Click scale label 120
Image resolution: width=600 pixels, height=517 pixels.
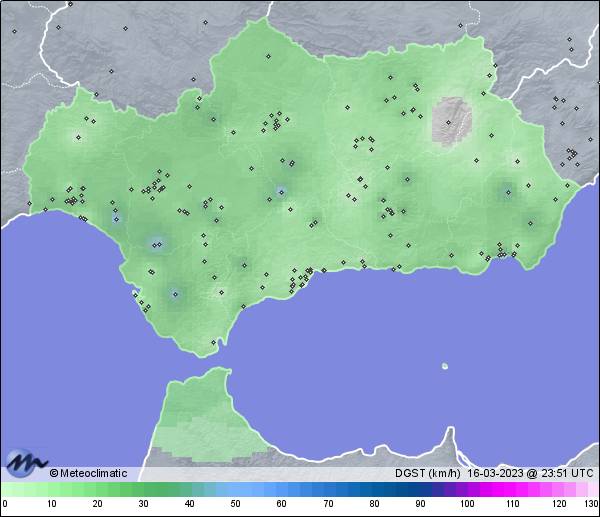(559, 504)
